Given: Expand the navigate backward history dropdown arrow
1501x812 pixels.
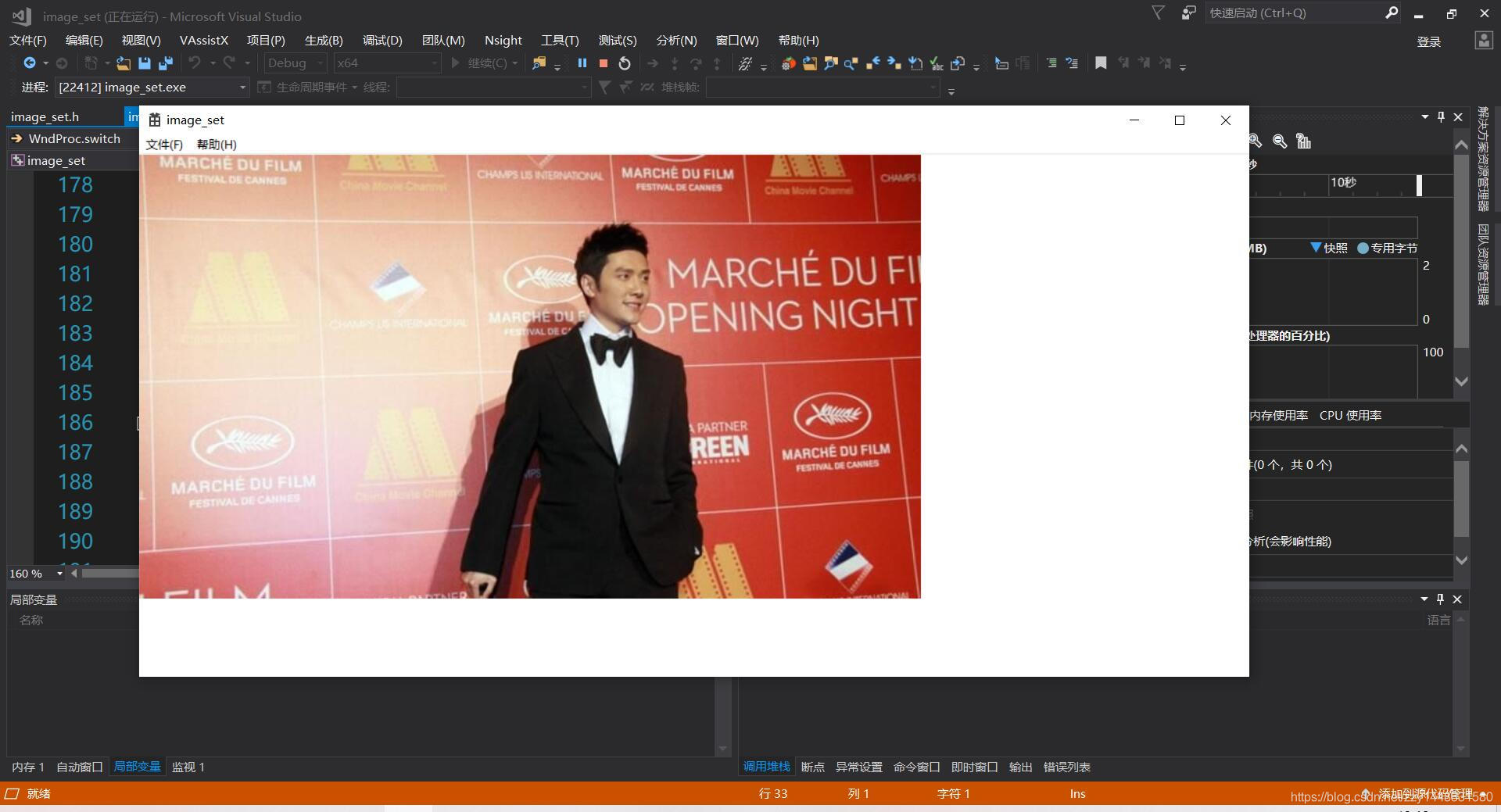Looking at the screenshot, I should click(x=45, y=63).
